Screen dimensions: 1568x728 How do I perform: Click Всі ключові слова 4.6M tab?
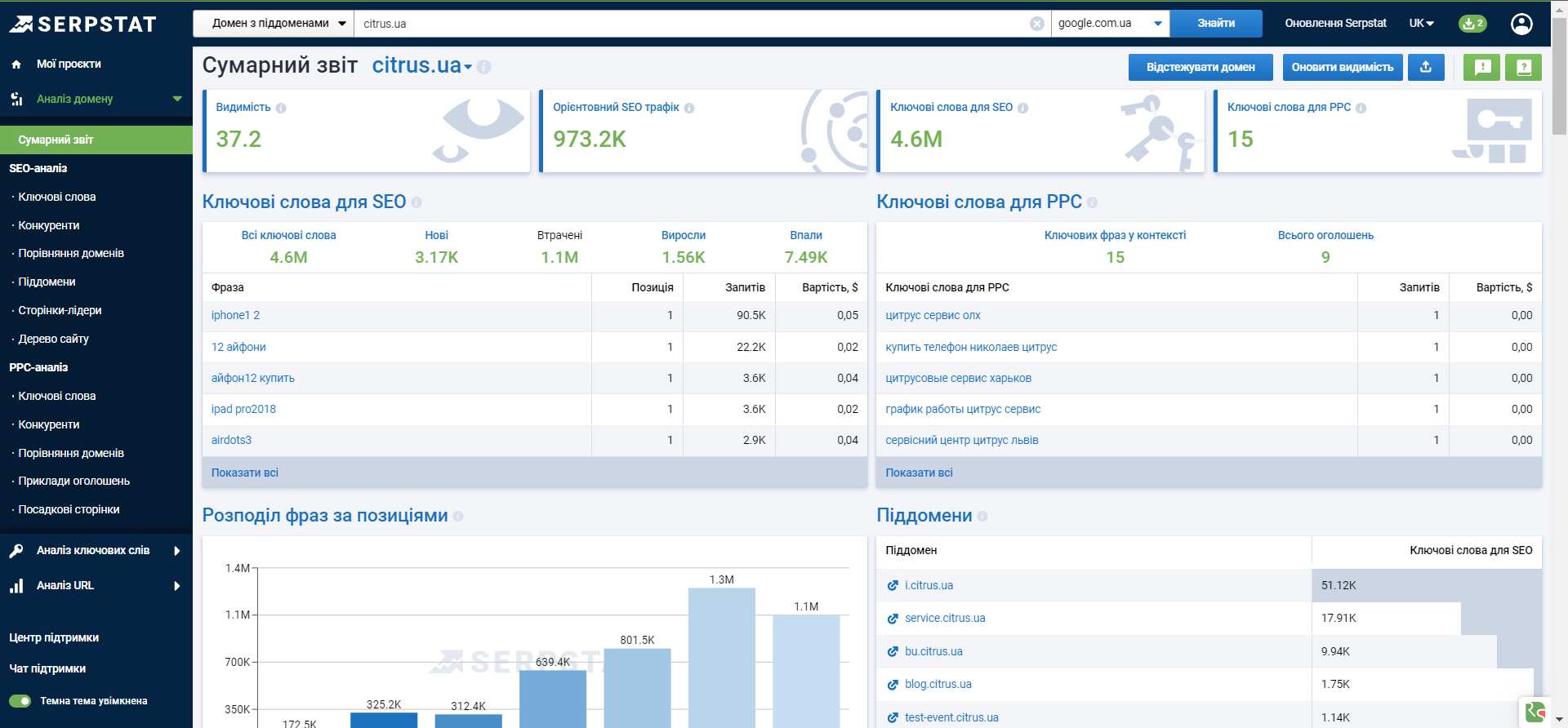tap(288, 246)
